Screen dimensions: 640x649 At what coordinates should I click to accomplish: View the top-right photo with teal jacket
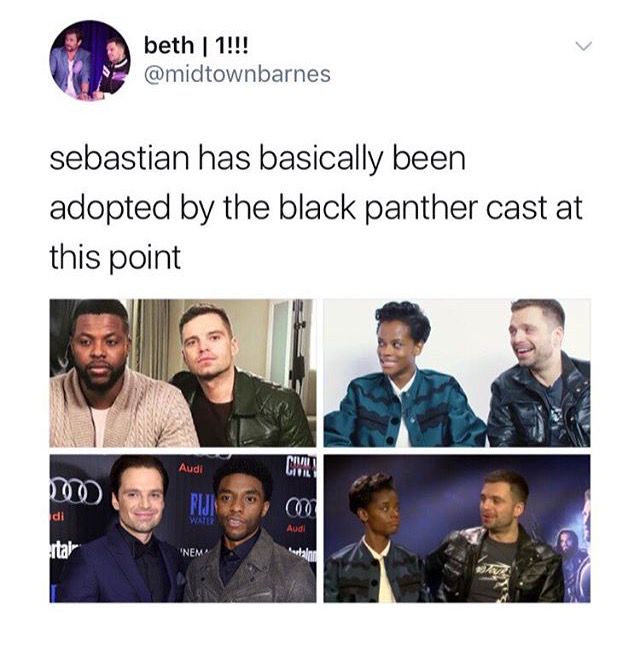pos(457,373)
